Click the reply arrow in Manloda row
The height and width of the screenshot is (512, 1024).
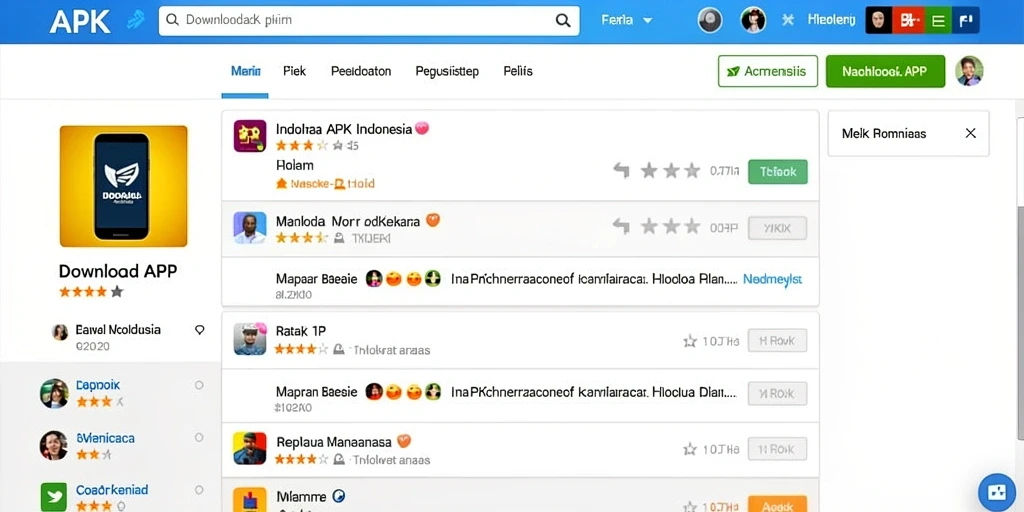click(x=621, y=227)
